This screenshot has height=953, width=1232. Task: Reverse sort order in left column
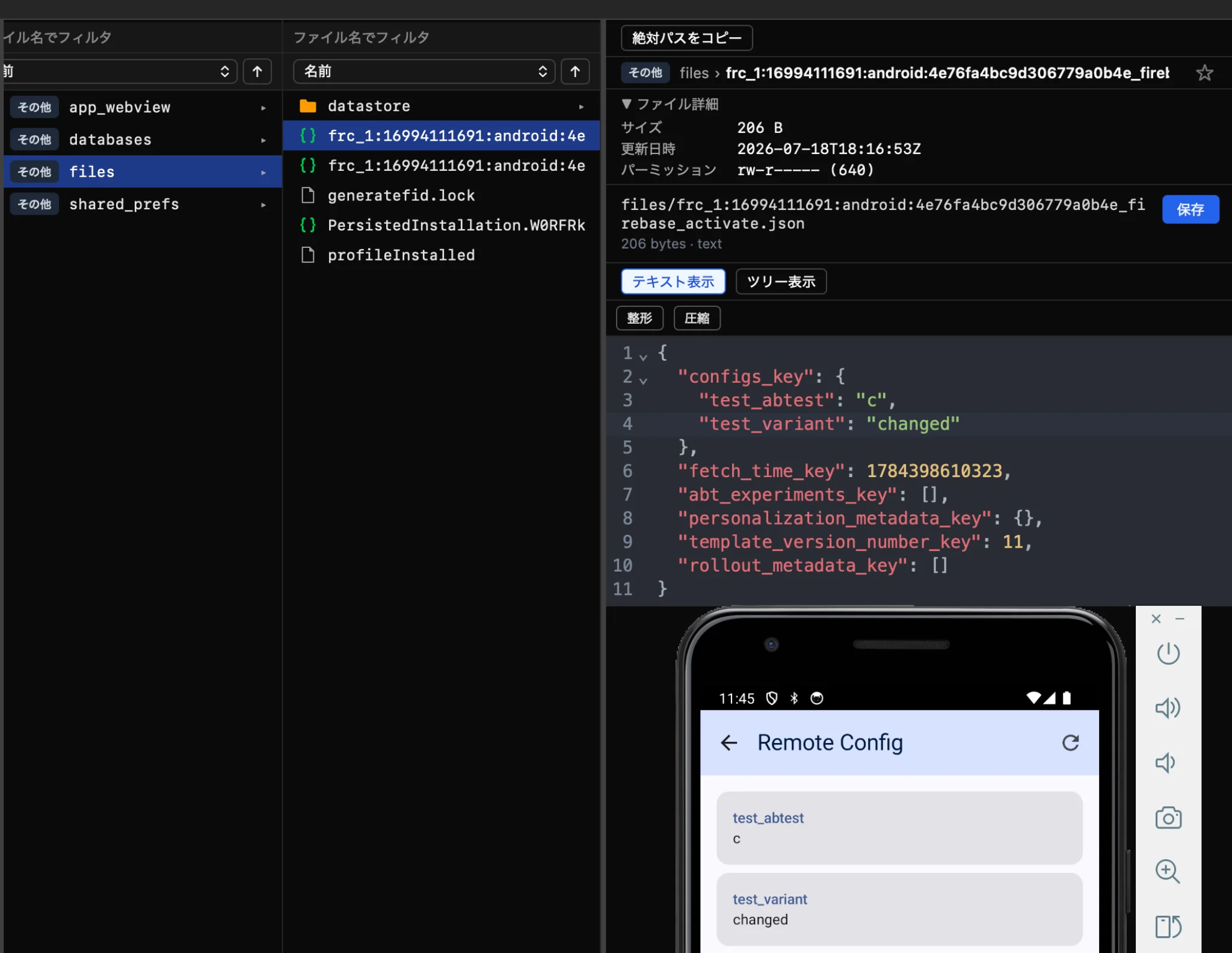click(257, 72)
